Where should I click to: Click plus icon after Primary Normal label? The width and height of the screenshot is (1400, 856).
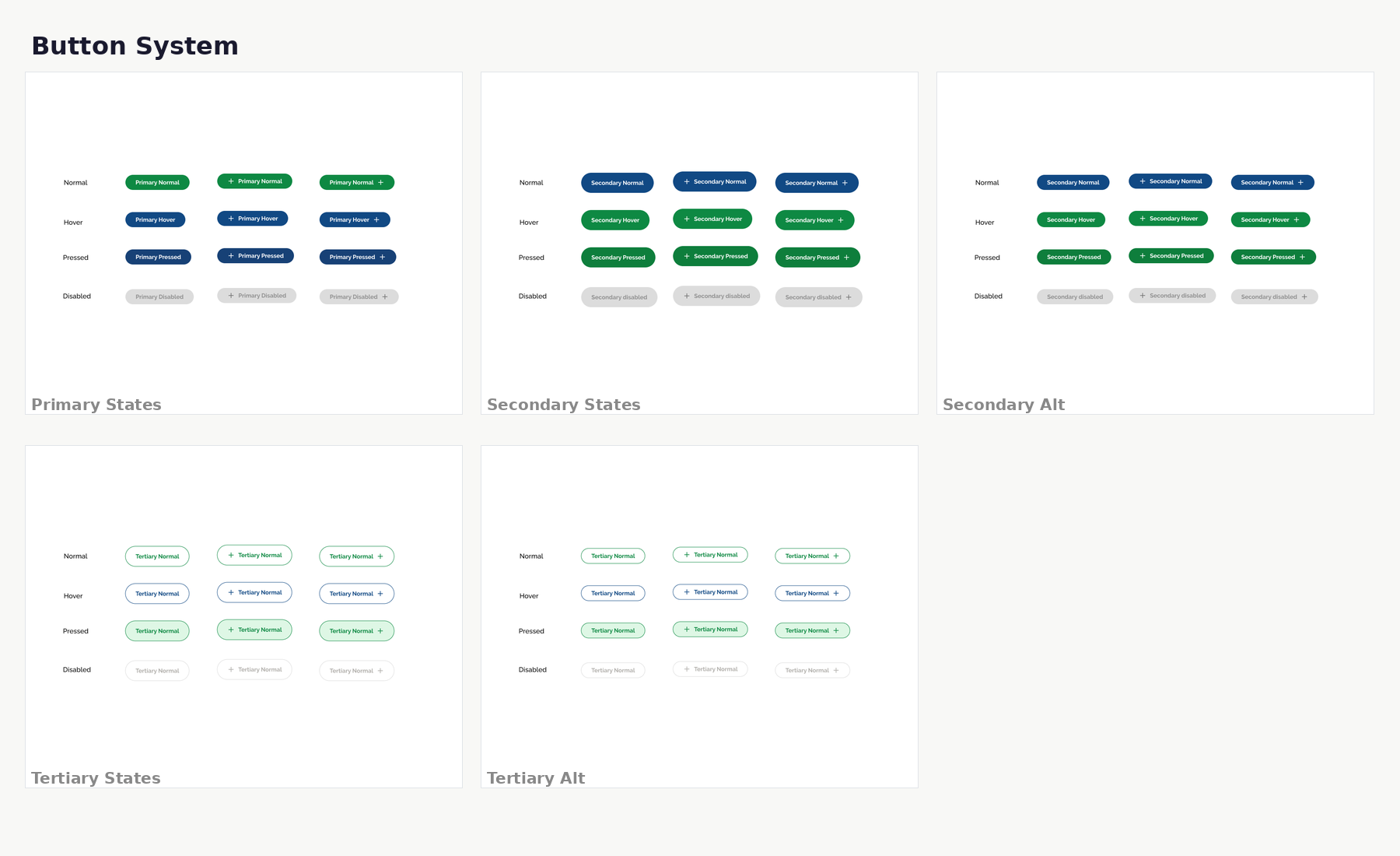click(x=380, y=183)
